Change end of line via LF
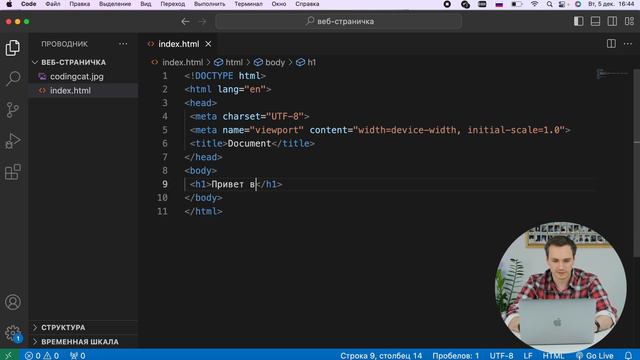Screen dimensions: 640x360 click(528, 356)
